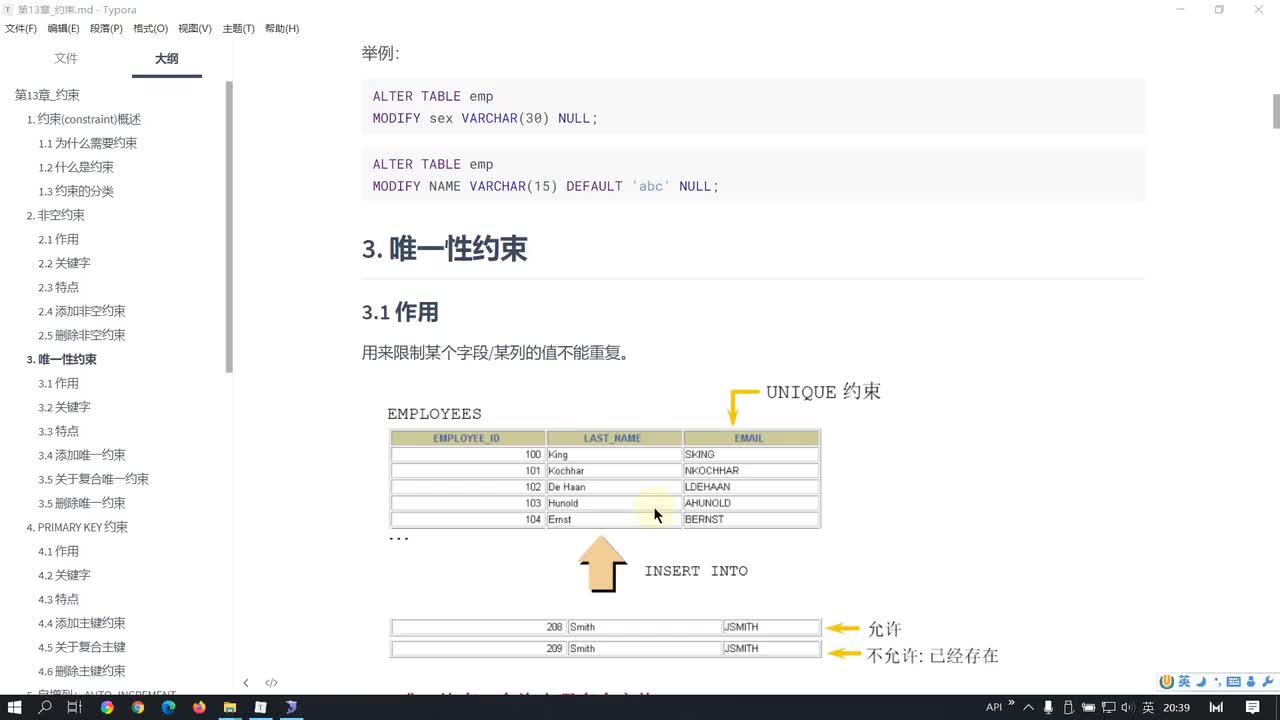The image size is (1280, 720).
Task: Open IME settings wrench icon
Action: tap(1266, 682)
